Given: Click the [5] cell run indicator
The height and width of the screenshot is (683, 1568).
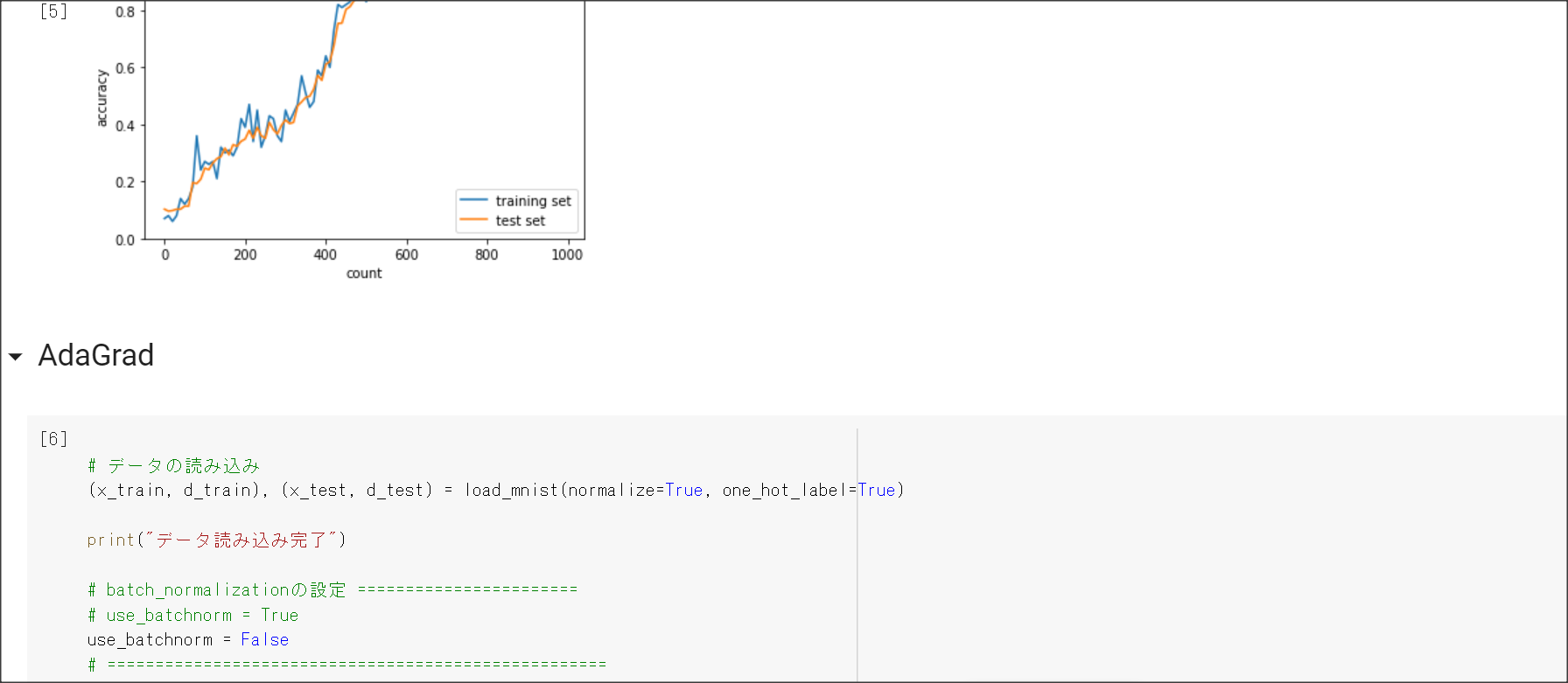Looking at the screenshot, I should tap(53, 11).
